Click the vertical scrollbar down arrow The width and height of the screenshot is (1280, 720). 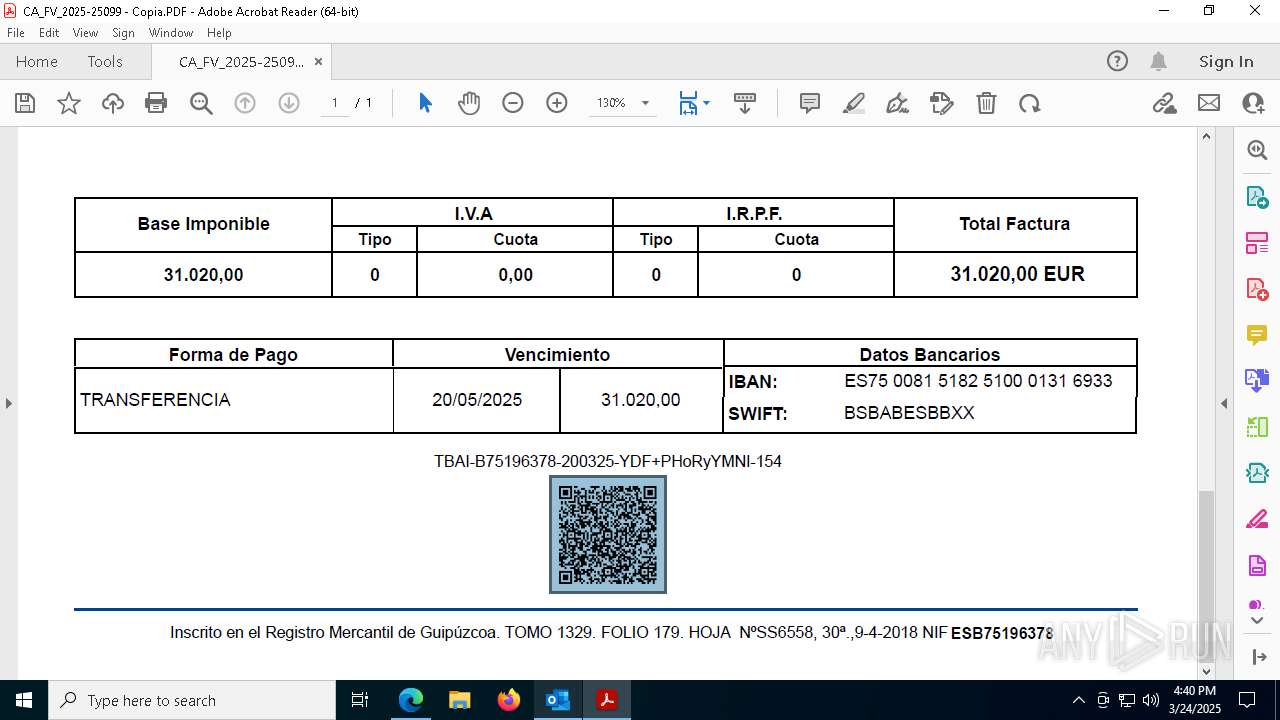tap(1206, 672)
